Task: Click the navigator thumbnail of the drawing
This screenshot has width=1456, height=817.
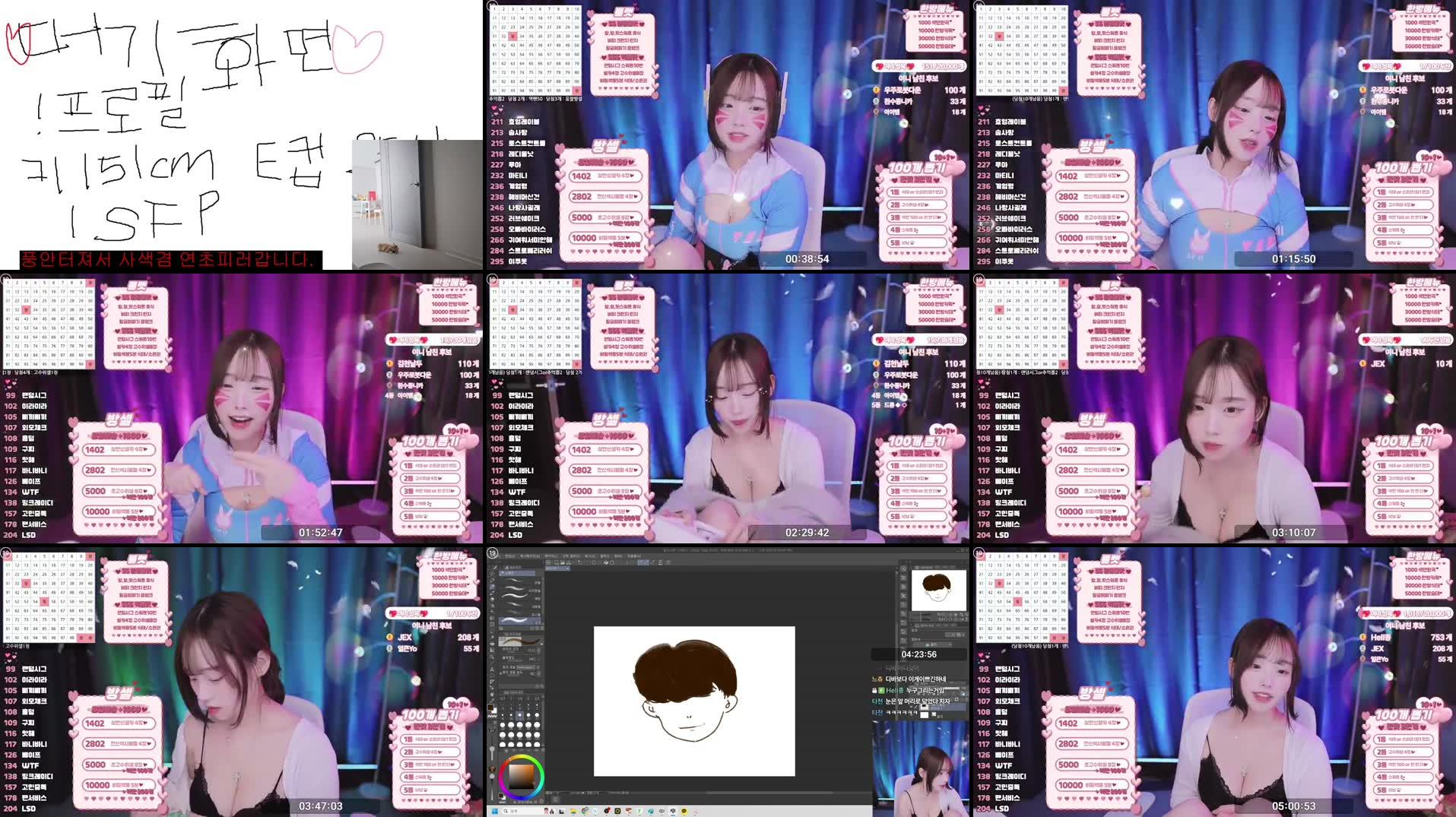Action: (939, 589)
